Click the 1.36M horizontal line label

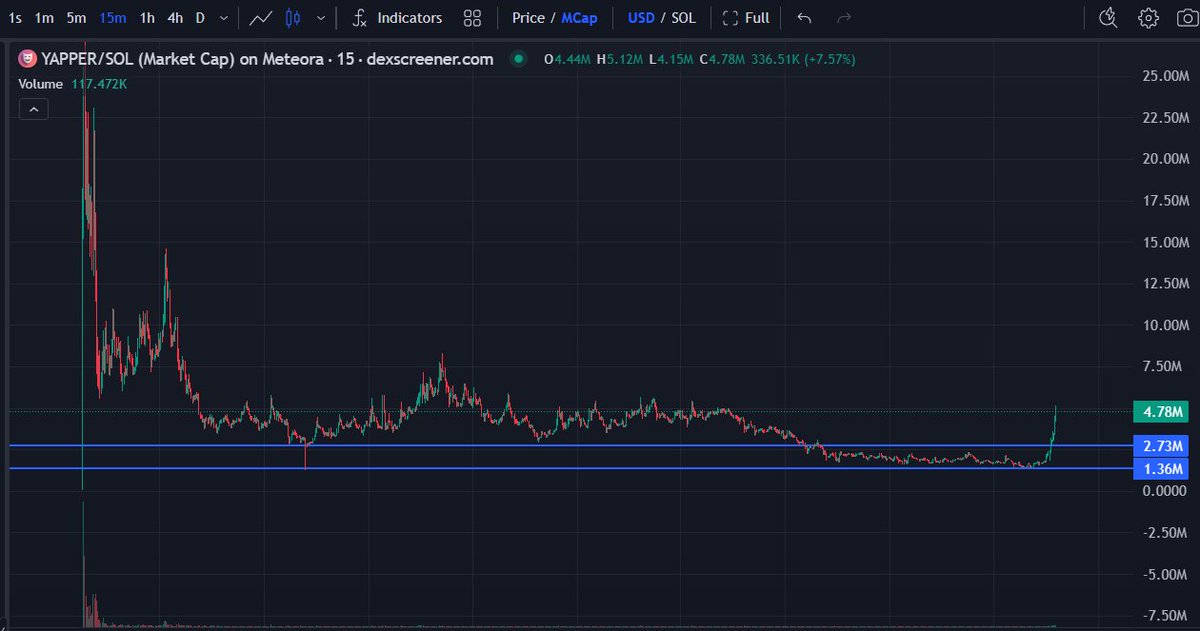coord(1160,468)
